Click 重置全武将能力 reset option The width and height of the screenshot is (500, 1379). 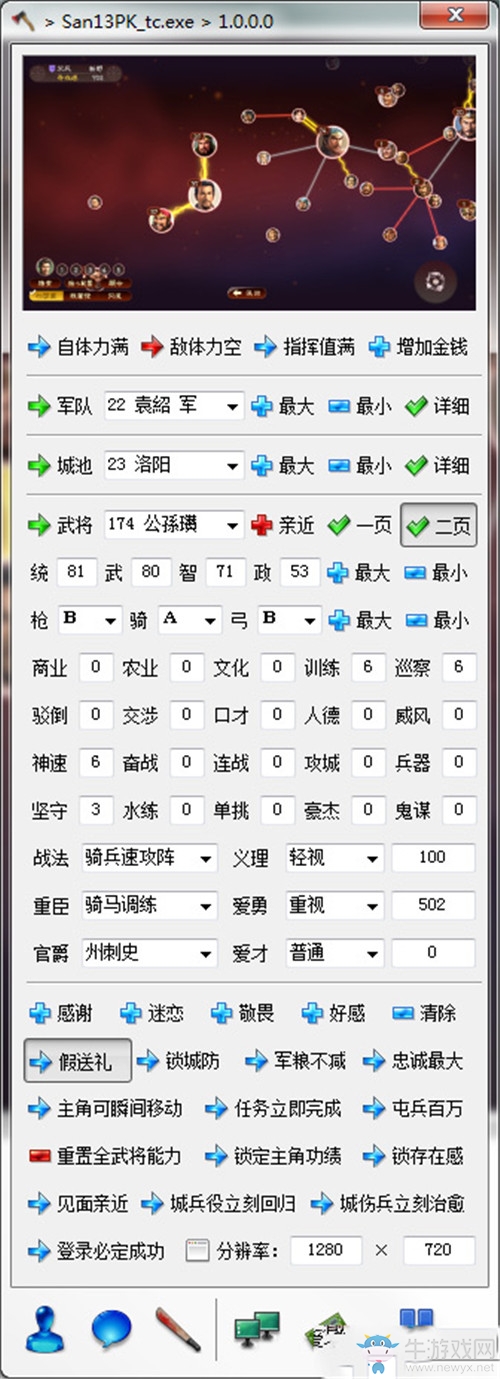point(105,1156)
